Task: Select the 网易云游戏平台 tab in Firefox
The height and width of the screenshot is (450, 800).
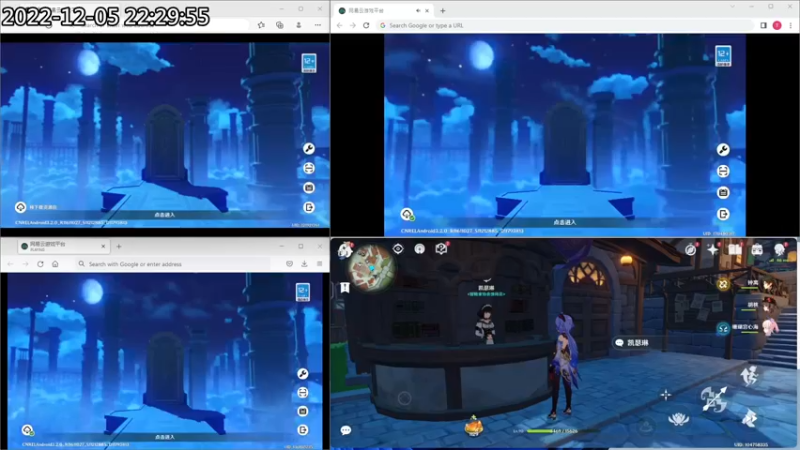Action: [63, 246]
